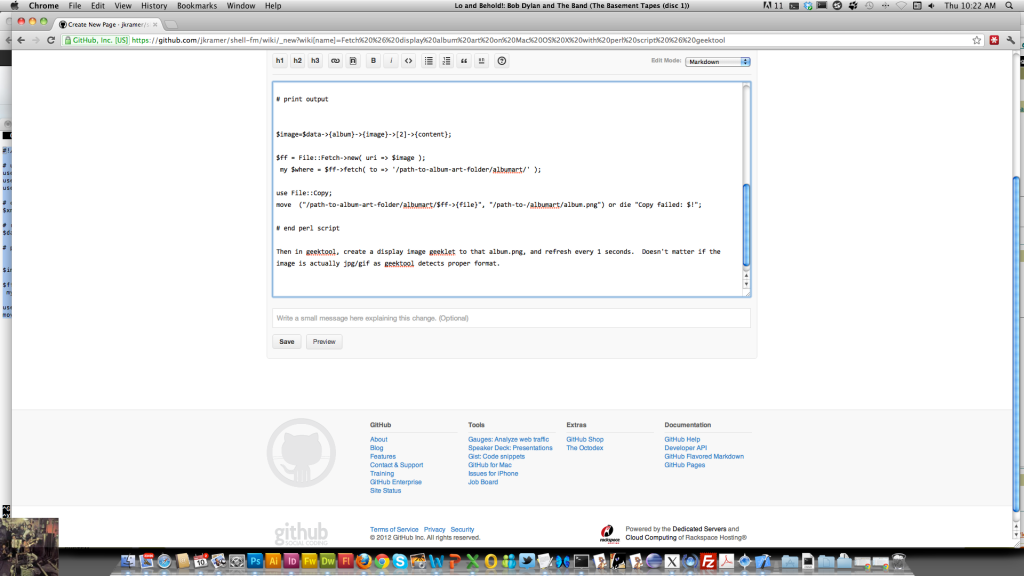1024x576 pixels.
Task: Click the Privacy footer link
Action: pos(434,530)
